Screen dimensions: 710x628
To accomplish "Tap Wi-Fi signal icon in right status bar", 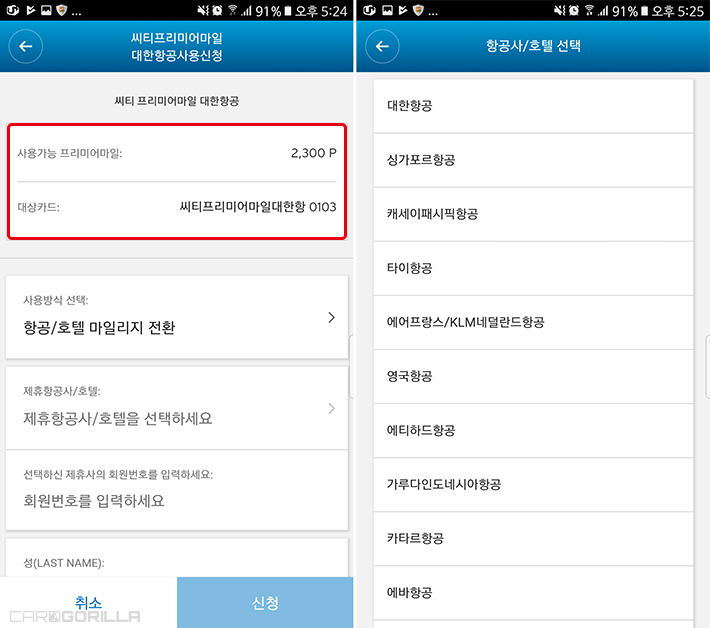I will pyautogui.click(x=589, y=10).
